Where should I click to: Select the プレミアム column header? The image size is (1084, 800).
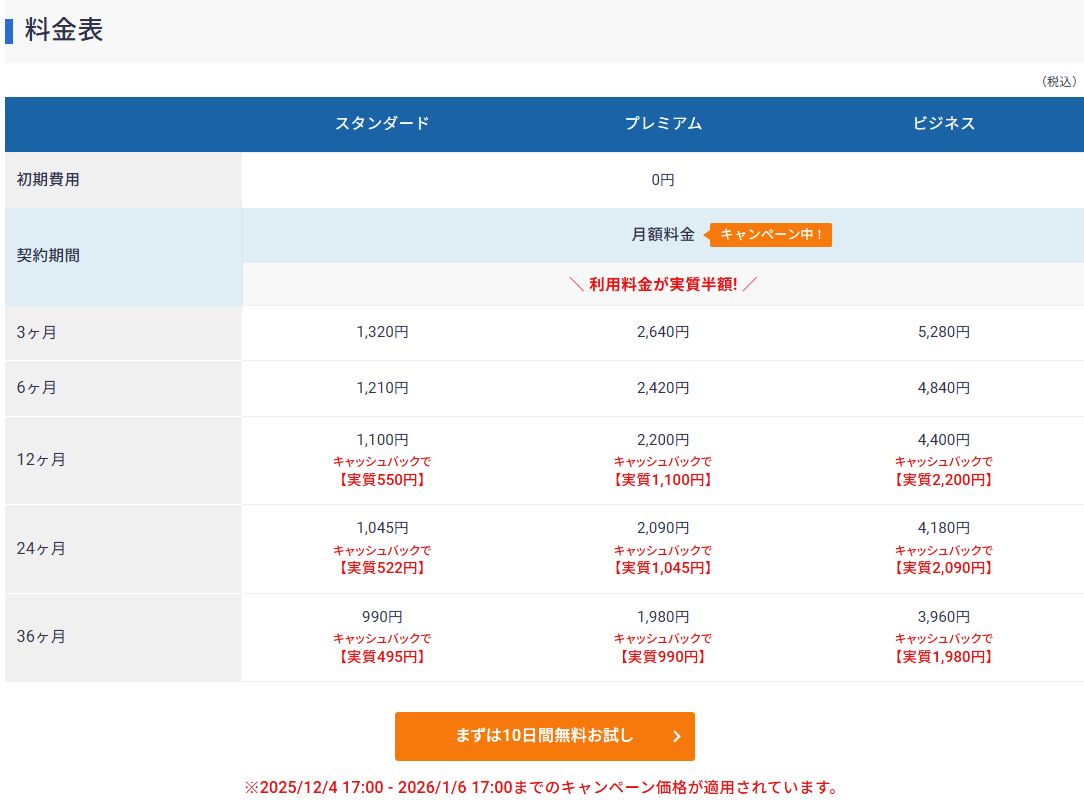663,124
